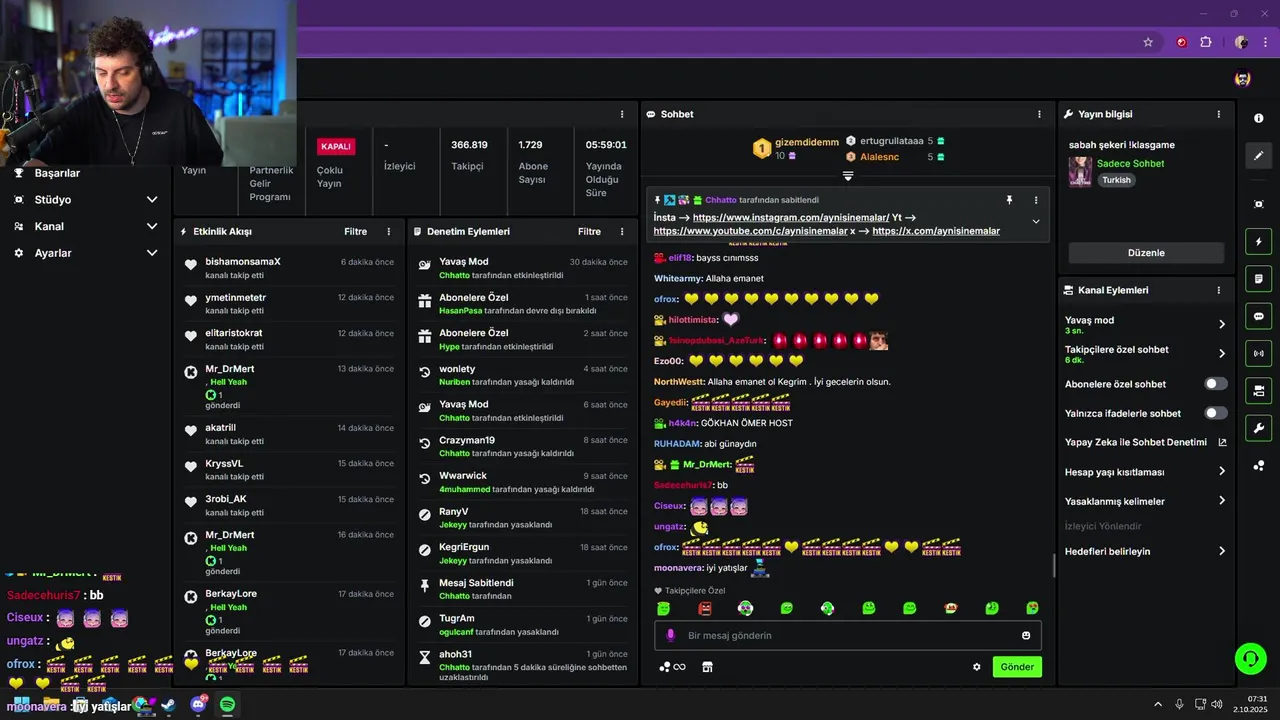This screenshot has width=1280, height=720.
Task: Open channel points icon in right rail
Action: [x=1258, y=466]
